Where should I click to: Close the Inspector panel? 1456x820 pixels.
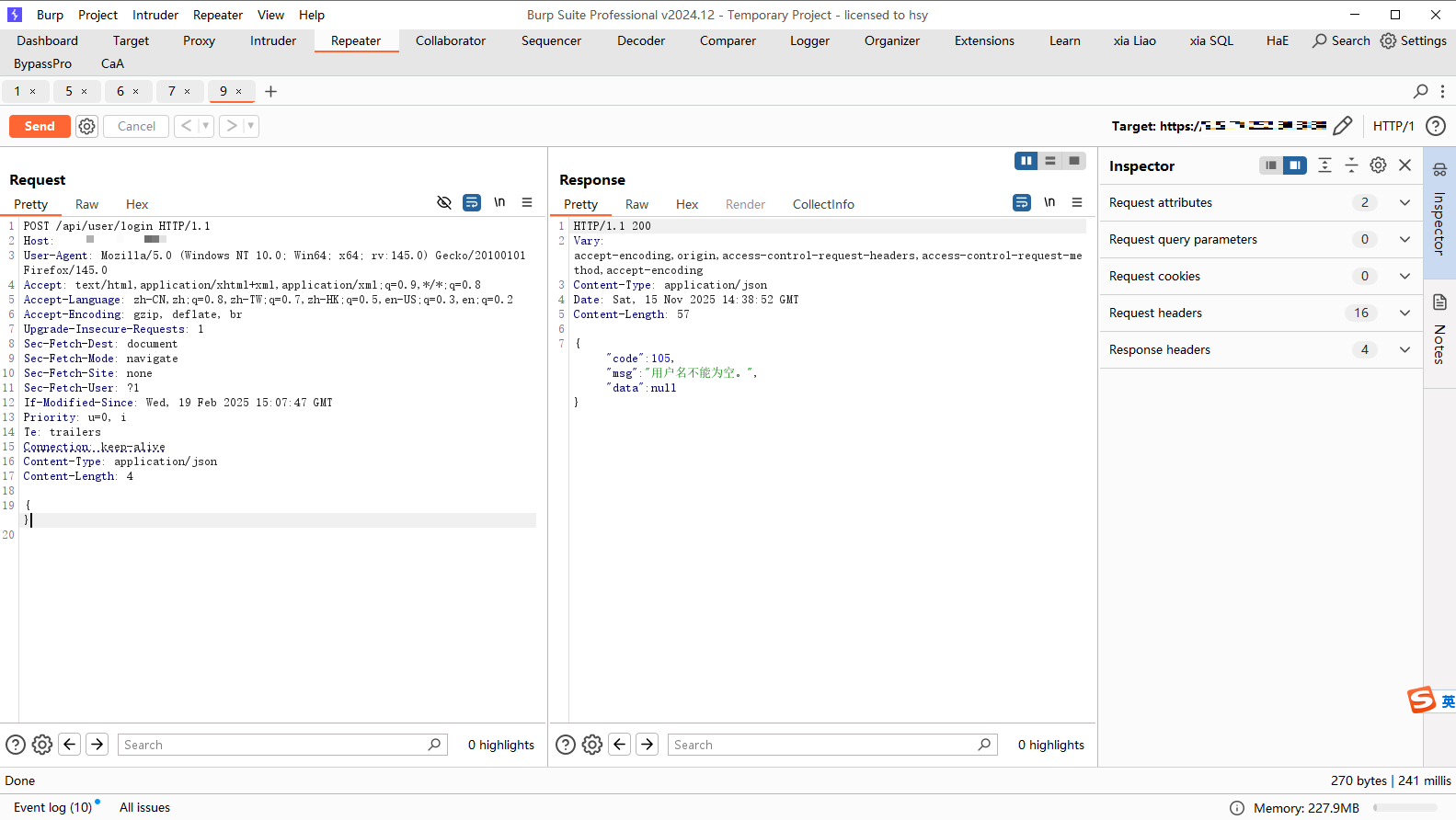click(1404, 165)
